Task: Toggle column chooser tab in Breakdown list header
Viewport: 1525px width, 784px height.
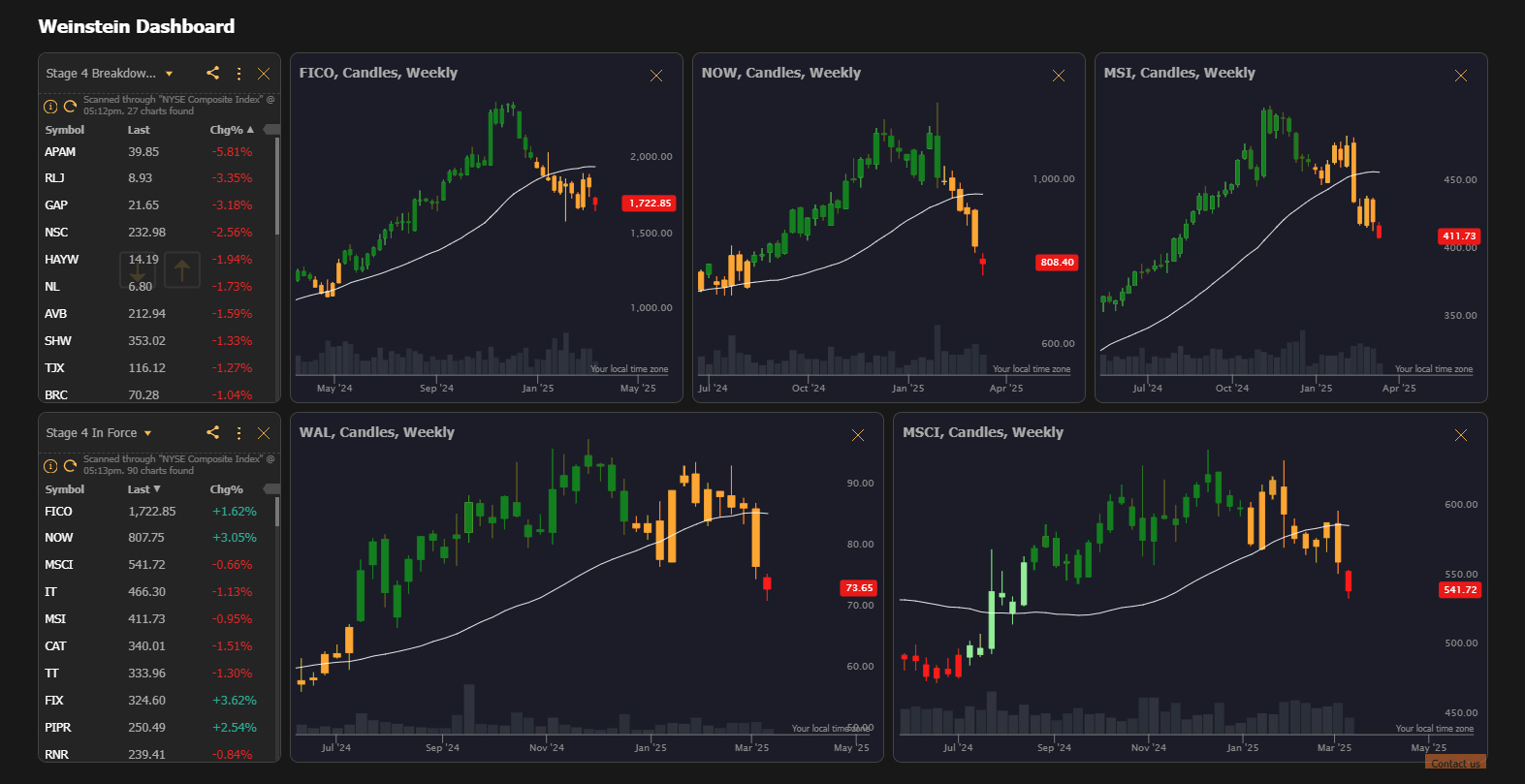Action: pos(271,129)
